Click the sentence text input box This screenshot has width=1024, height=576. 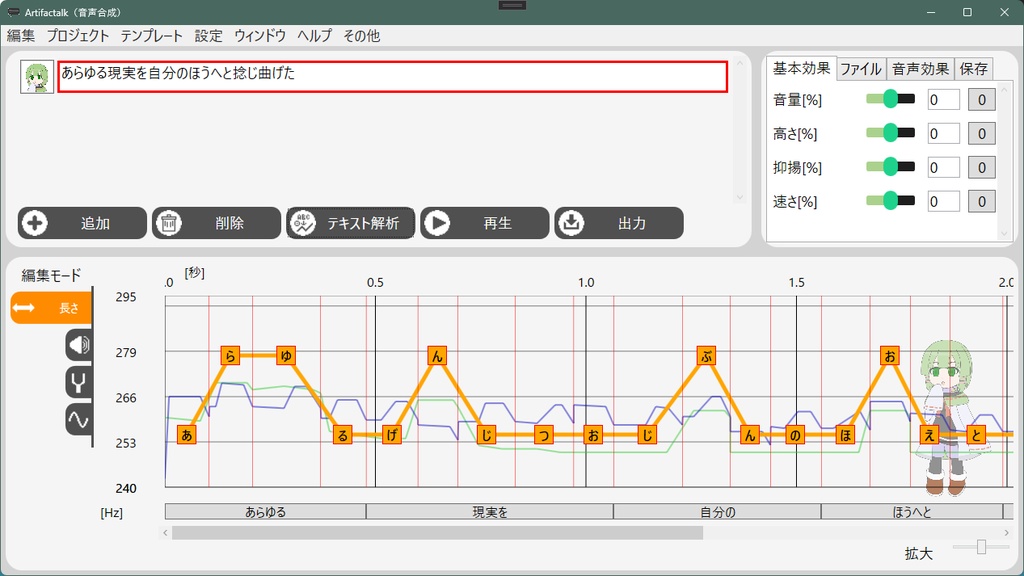[392, 76]
